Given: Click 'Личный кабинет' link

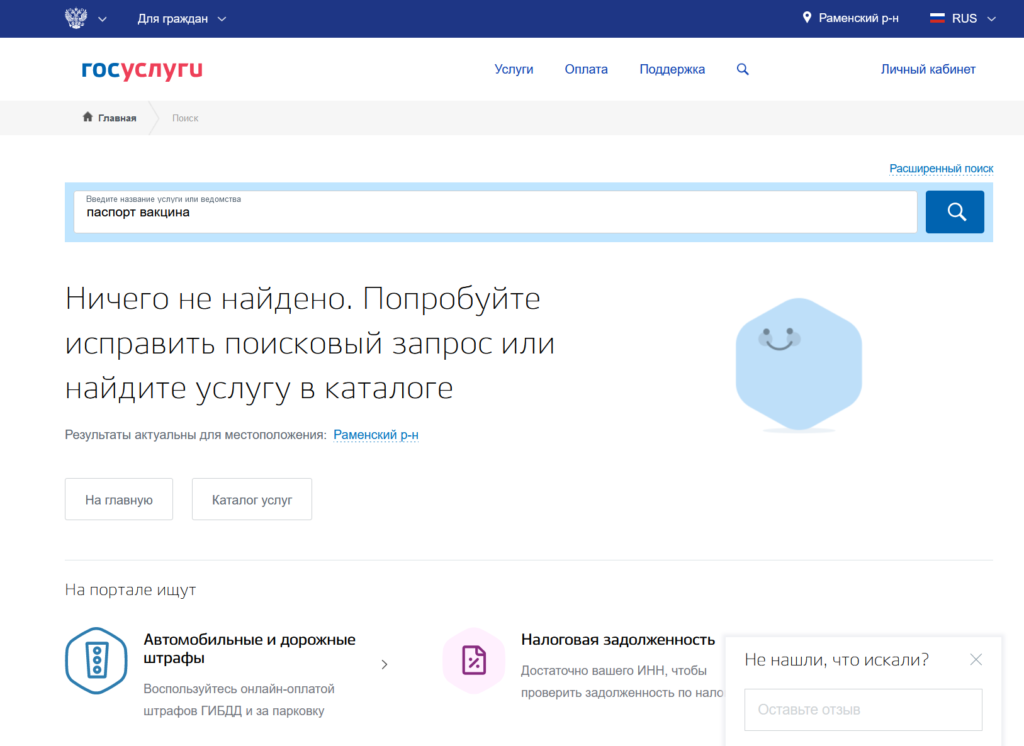Looking at the screenshot, I should [x=928, y=70].
